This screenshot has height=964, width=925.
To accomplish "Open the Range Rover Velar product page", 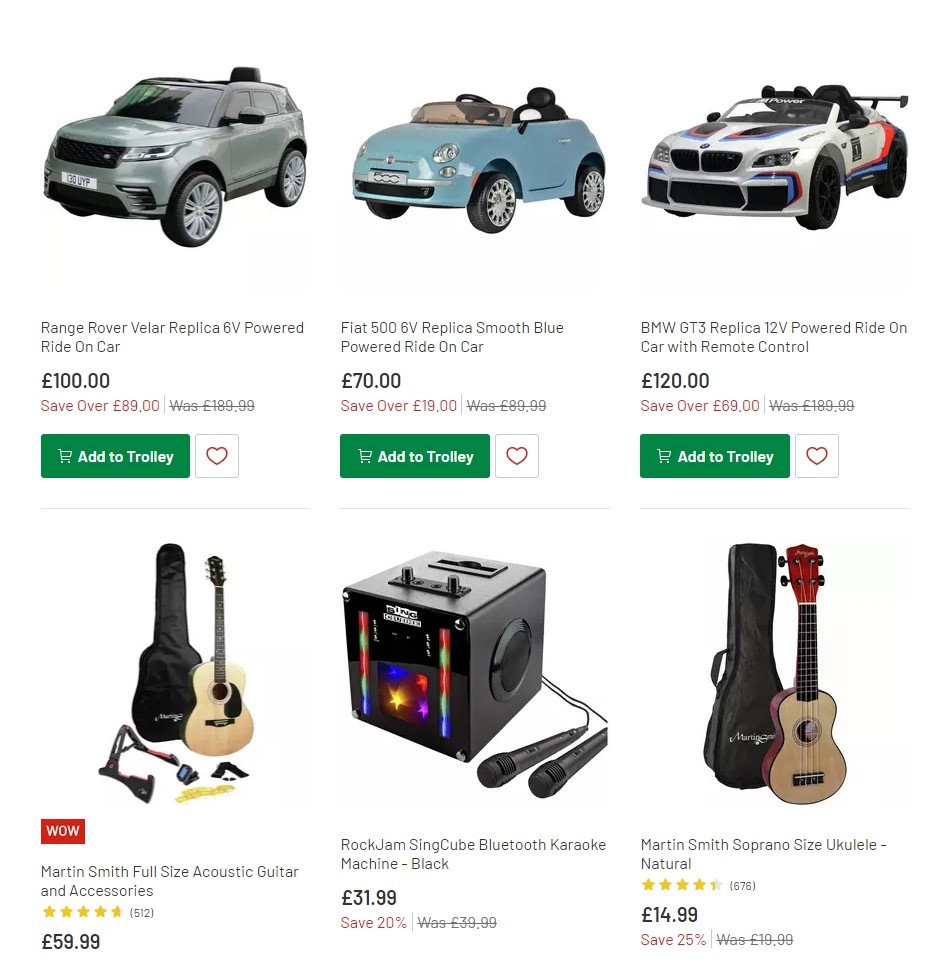I will pos(172,337).
